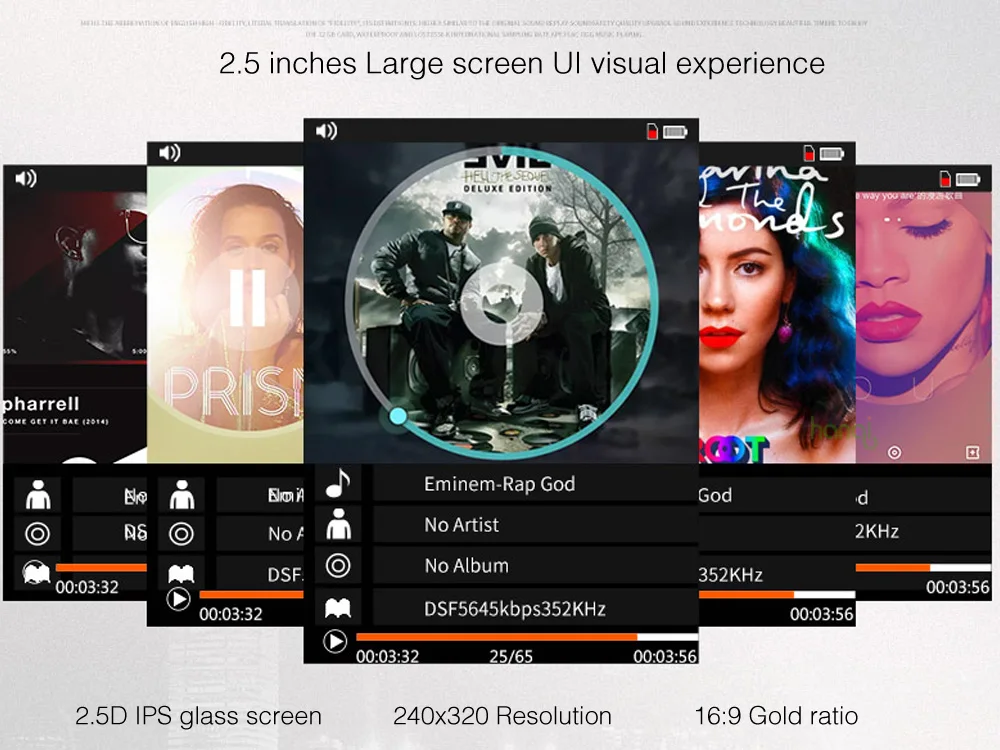Tap the SD card icon on the Marina screen
This screenshot has height=750, width=1000.
(809, 153)
